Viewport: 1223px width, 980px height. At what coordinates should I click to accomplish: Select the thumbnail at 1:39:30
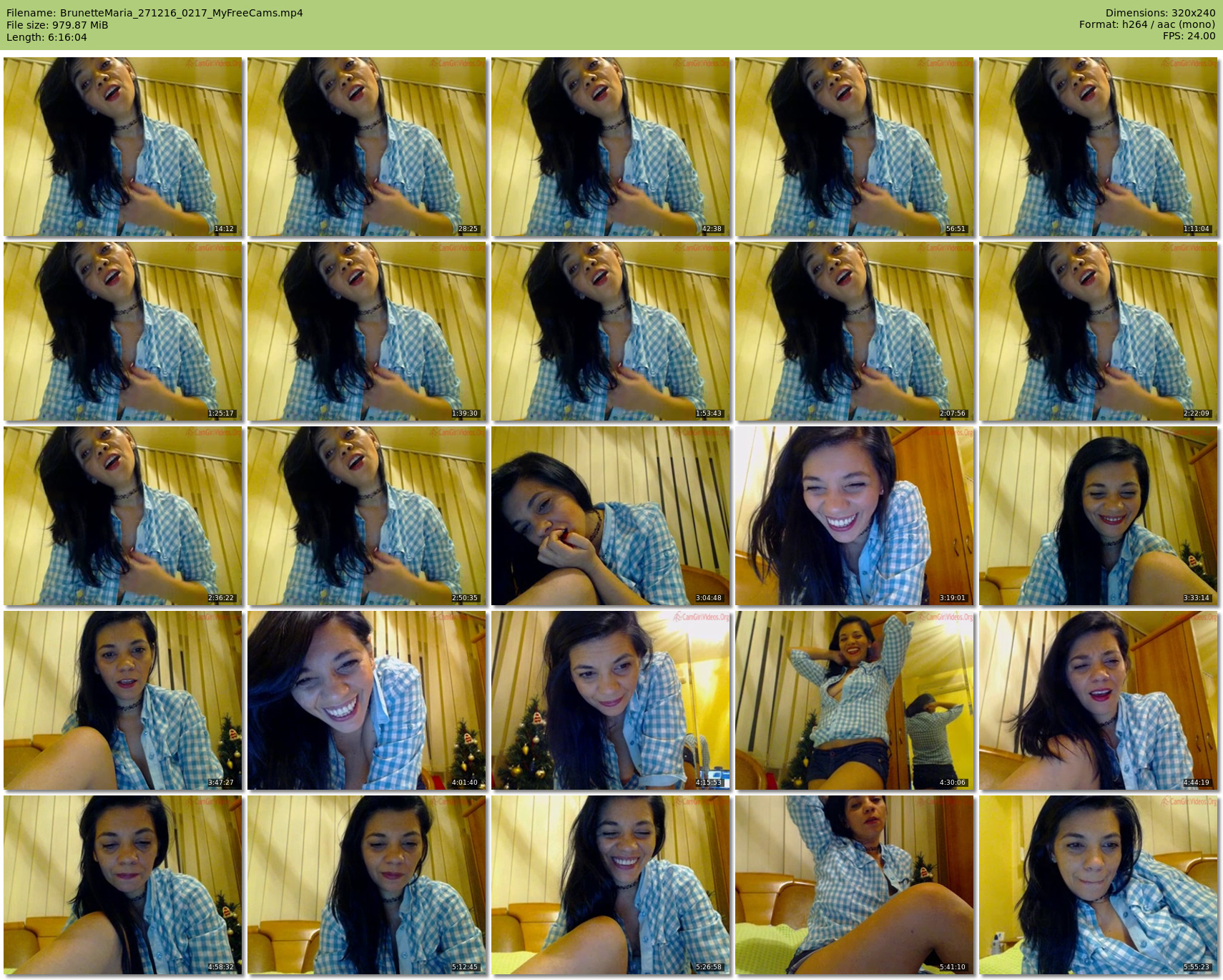point(366,331)
